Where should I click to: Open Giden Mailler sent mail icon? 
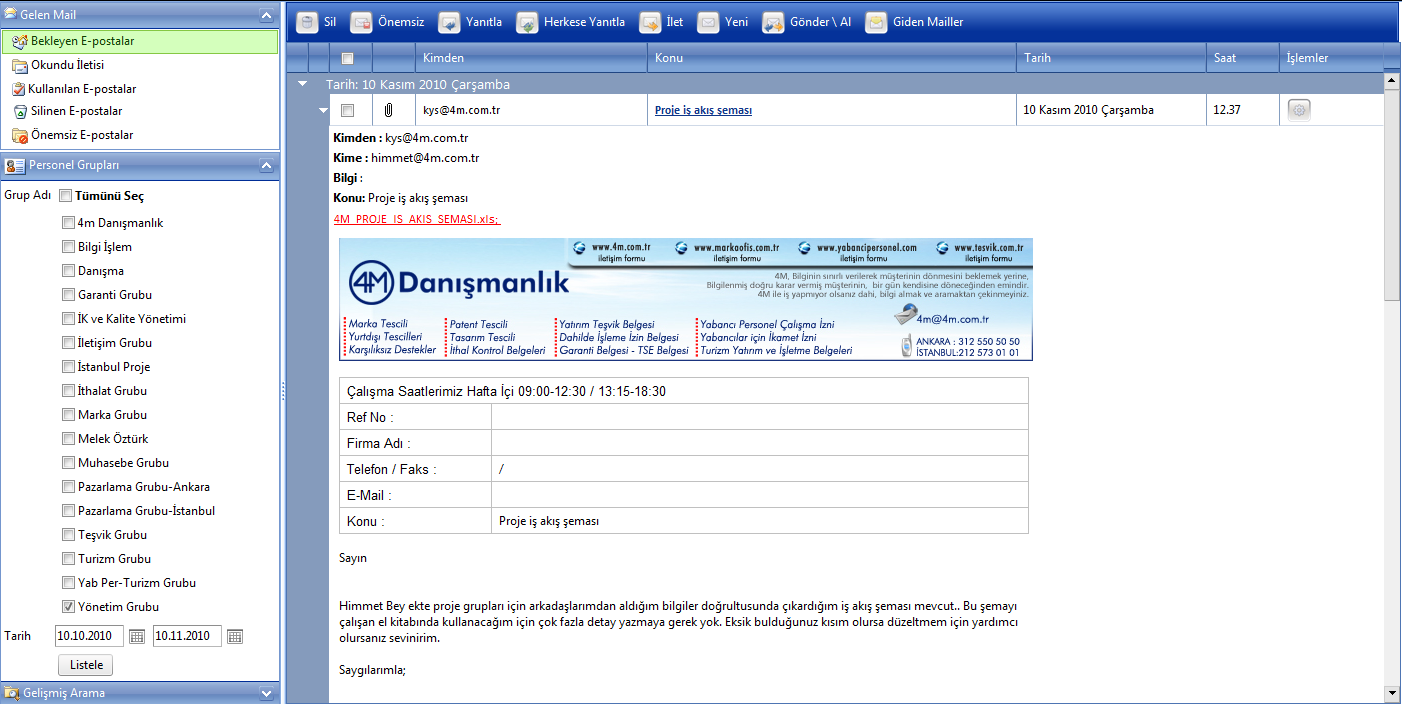coord(876,22)
